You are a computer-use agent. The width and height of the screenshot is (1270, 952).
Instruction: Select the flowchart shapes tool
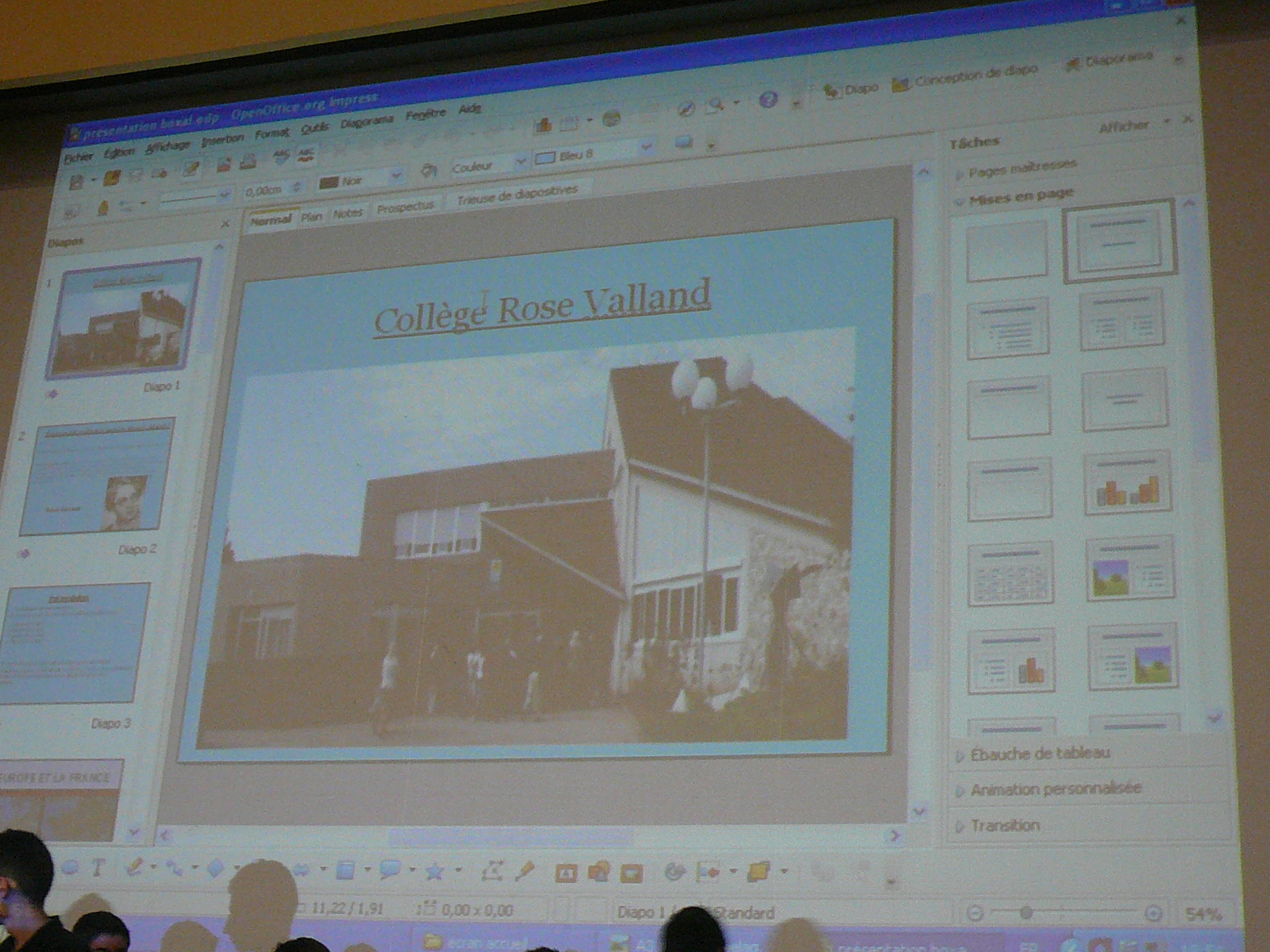coord(345,870)
